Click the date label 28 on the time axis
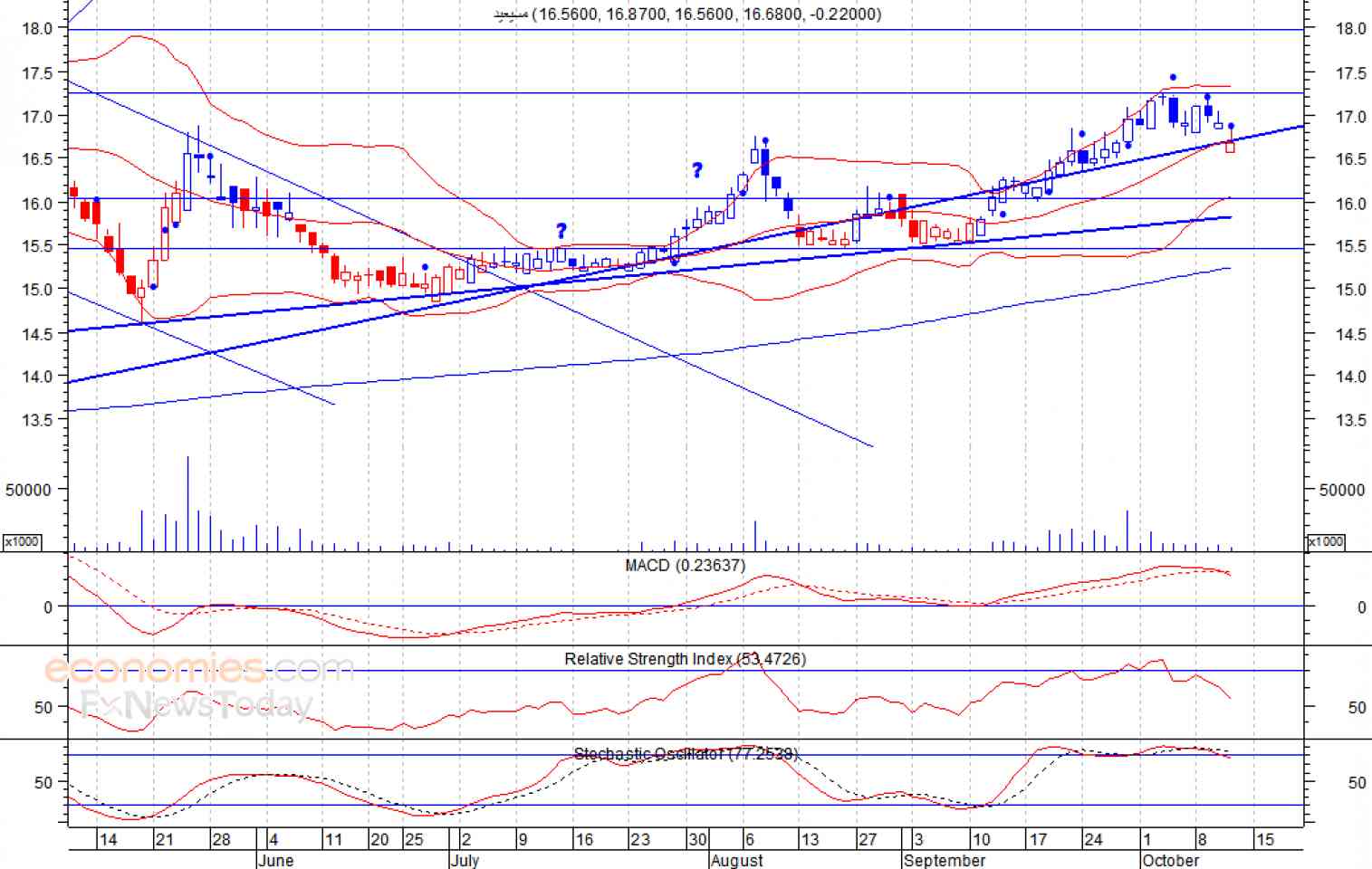 pyautogui.click(x=221, y=839)
